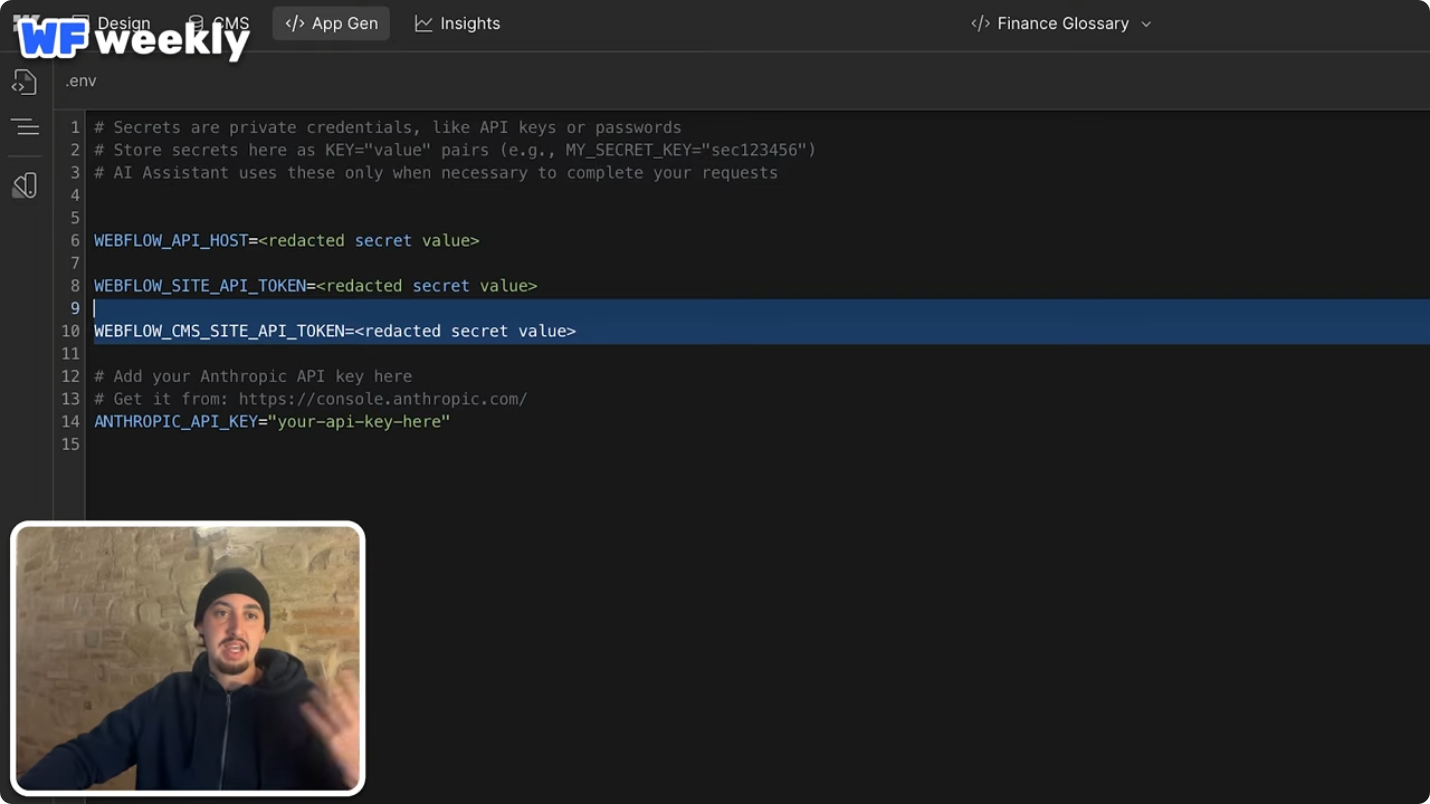This screenshot has width=1430, height=804.
Task: Click the https://console.anthropic.com/ URL
Action: point(383,399)
